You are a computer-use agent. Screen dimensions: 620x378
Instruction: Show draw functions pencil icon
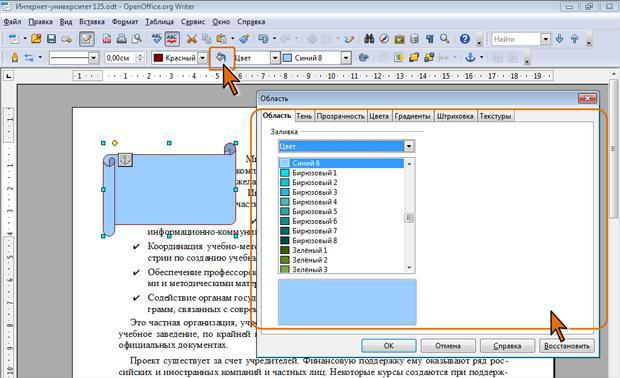coord(350,39)
